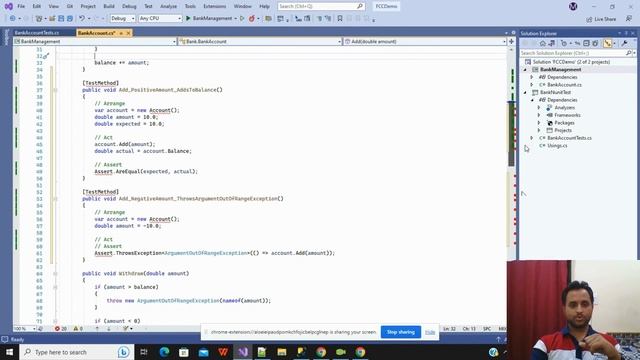Open the BankManagement project dropdown in navigation bar
Viewport: 640px width, 360px height.
point(95,41)
